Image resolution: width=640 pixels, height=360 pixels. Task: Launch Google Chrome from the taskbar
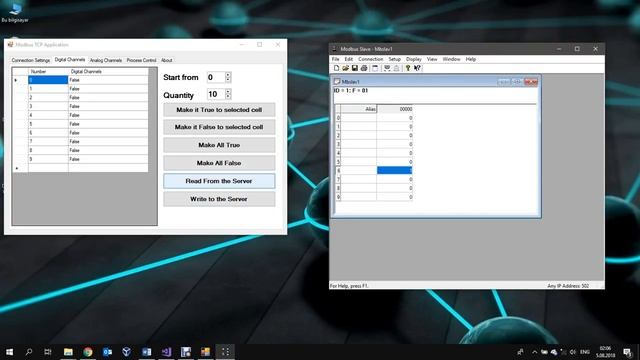[88, 352]
